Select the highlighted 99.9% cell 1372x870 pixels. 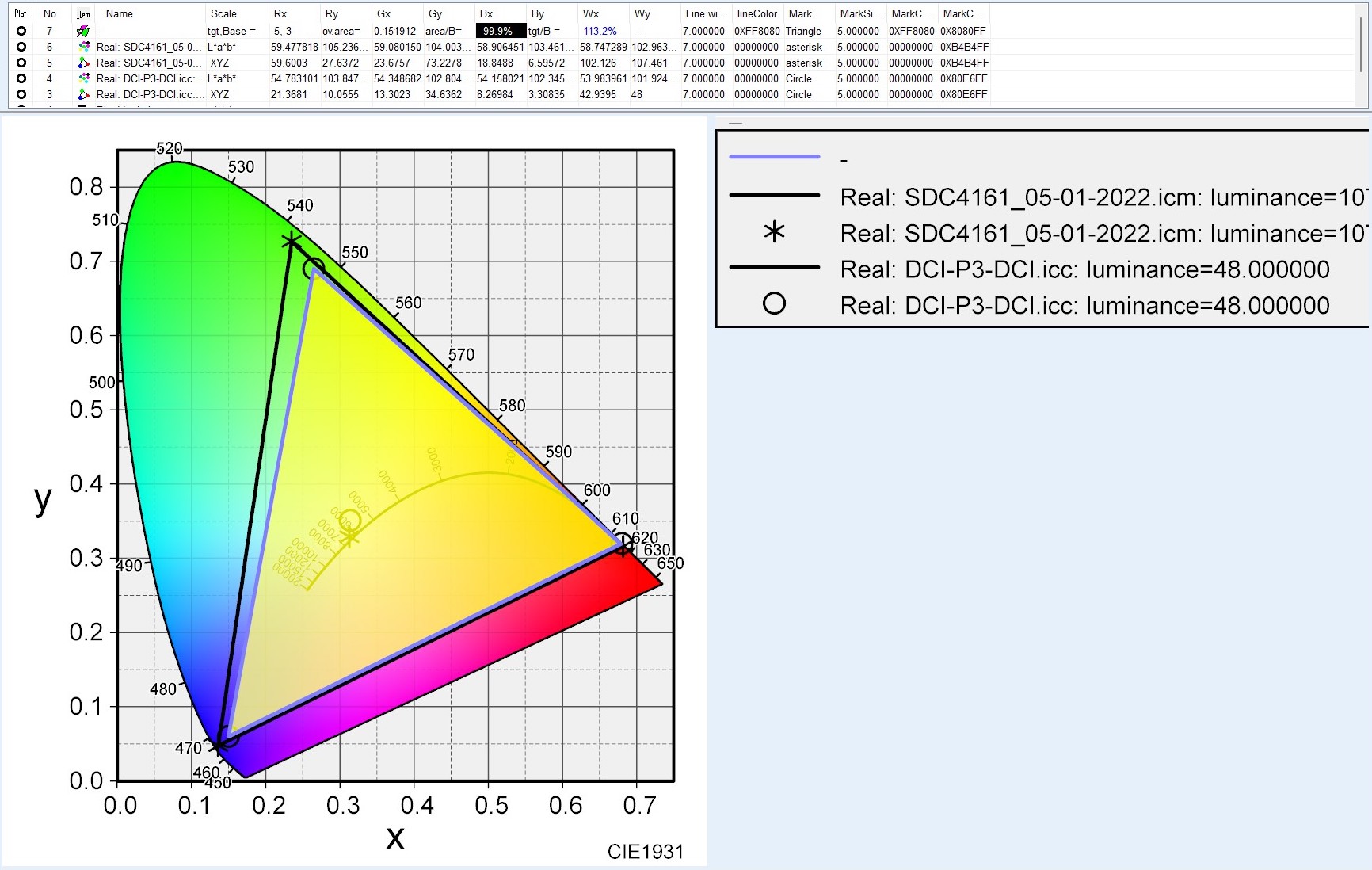(x=501, y=31)
